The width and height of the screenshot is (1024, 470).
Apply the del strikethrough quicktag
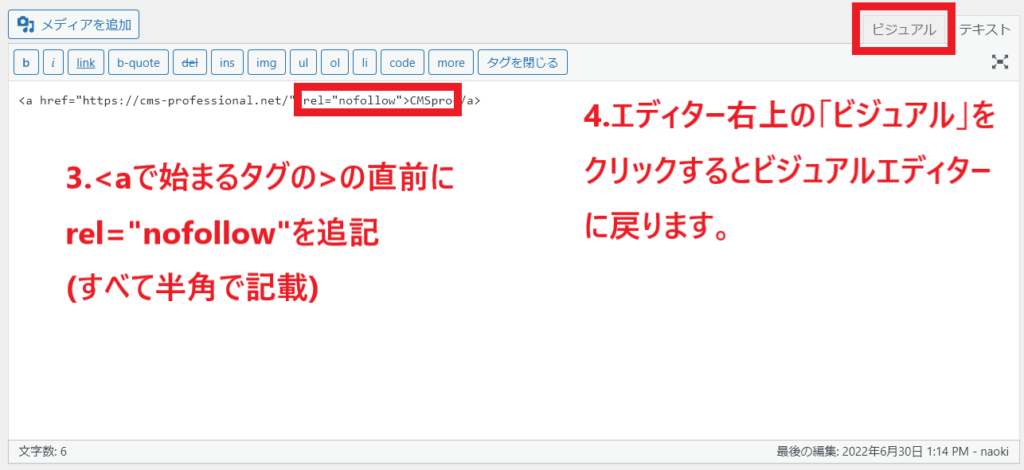(x=190, y=63)
